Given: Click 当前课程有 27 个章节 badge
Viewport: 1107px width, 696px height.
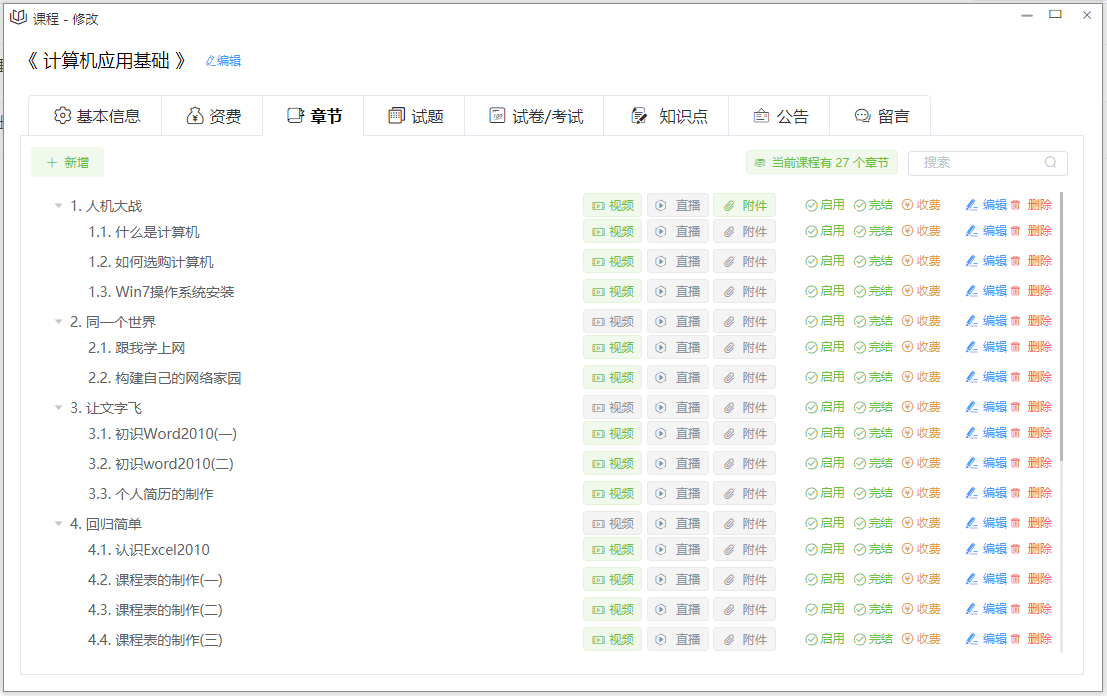Looking at the screenshot, I should coord(822,162).
